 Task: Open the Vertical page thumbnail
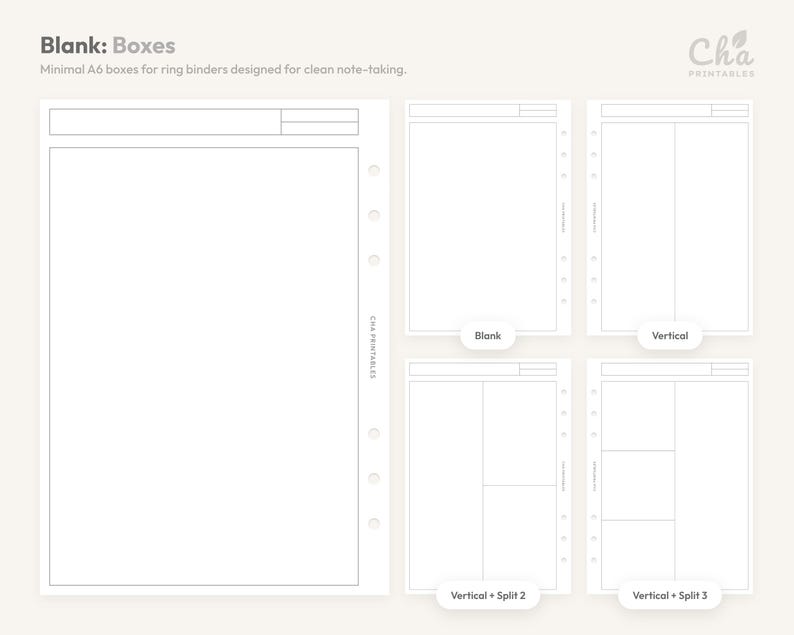669,218
